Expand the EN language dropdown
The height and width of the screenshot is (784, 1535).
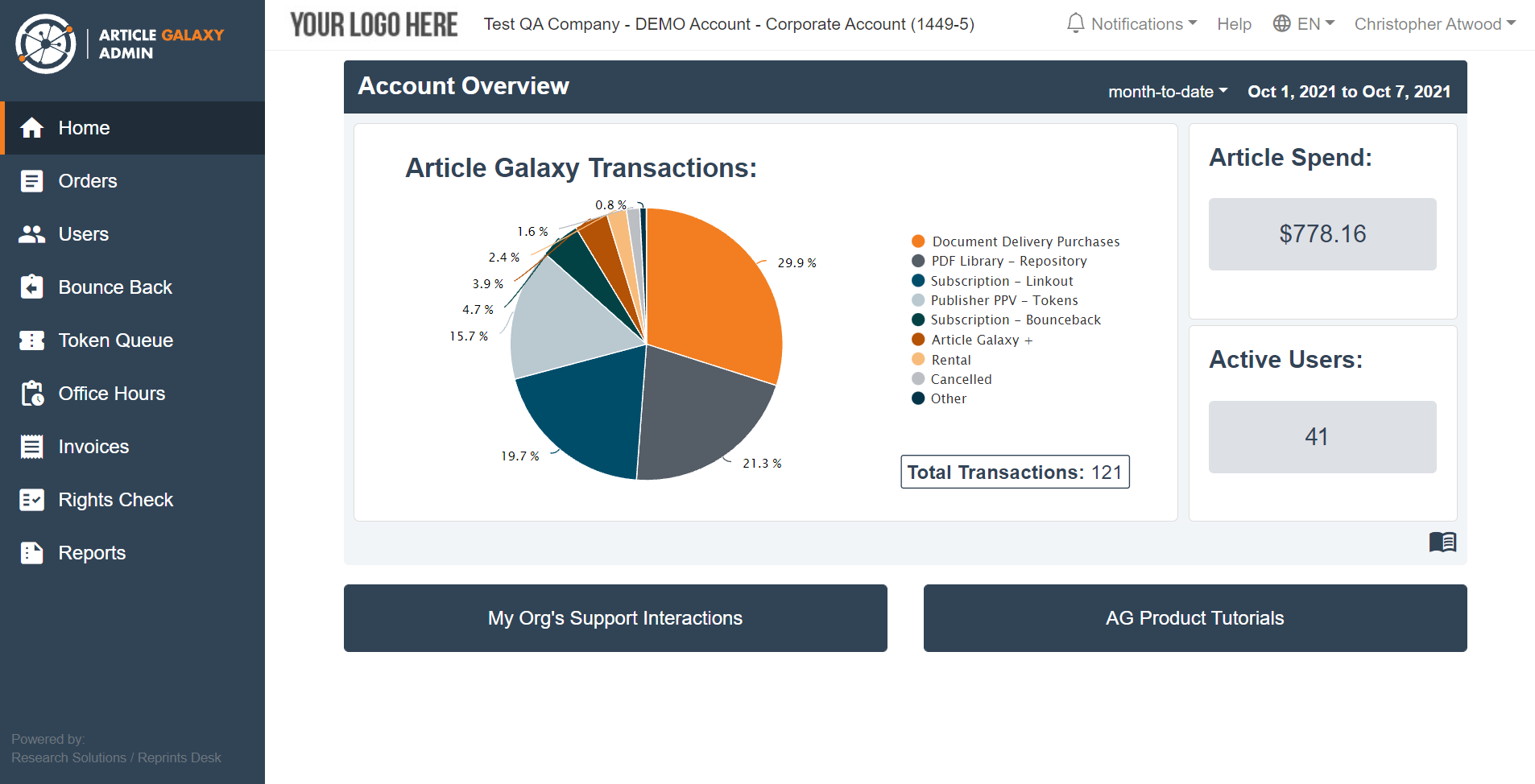coord(1303,23)
